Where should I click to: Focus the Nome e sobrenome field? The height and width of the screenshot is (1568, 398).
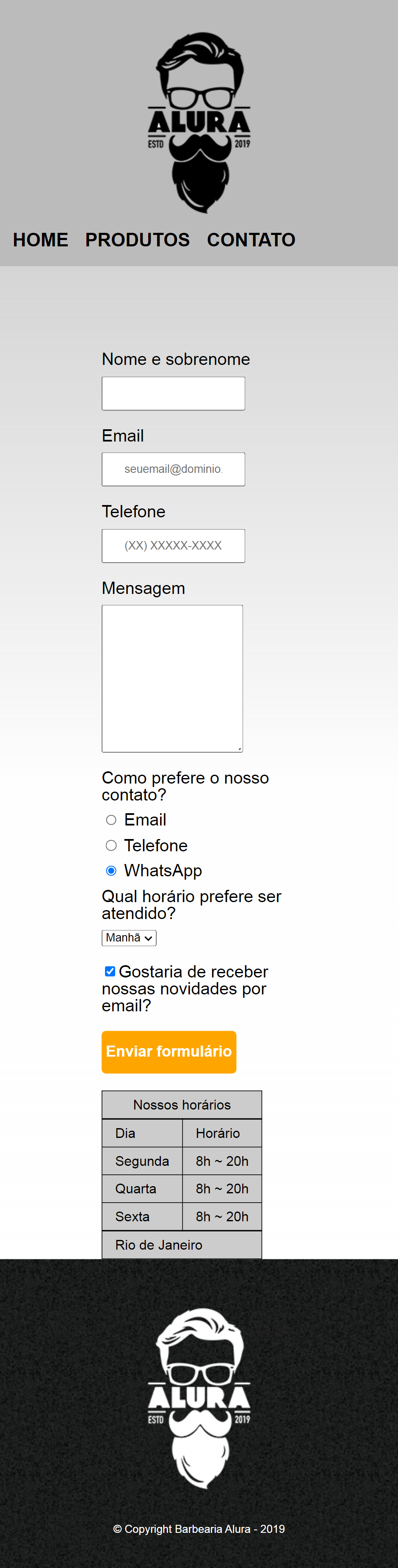tap(174, 393)
